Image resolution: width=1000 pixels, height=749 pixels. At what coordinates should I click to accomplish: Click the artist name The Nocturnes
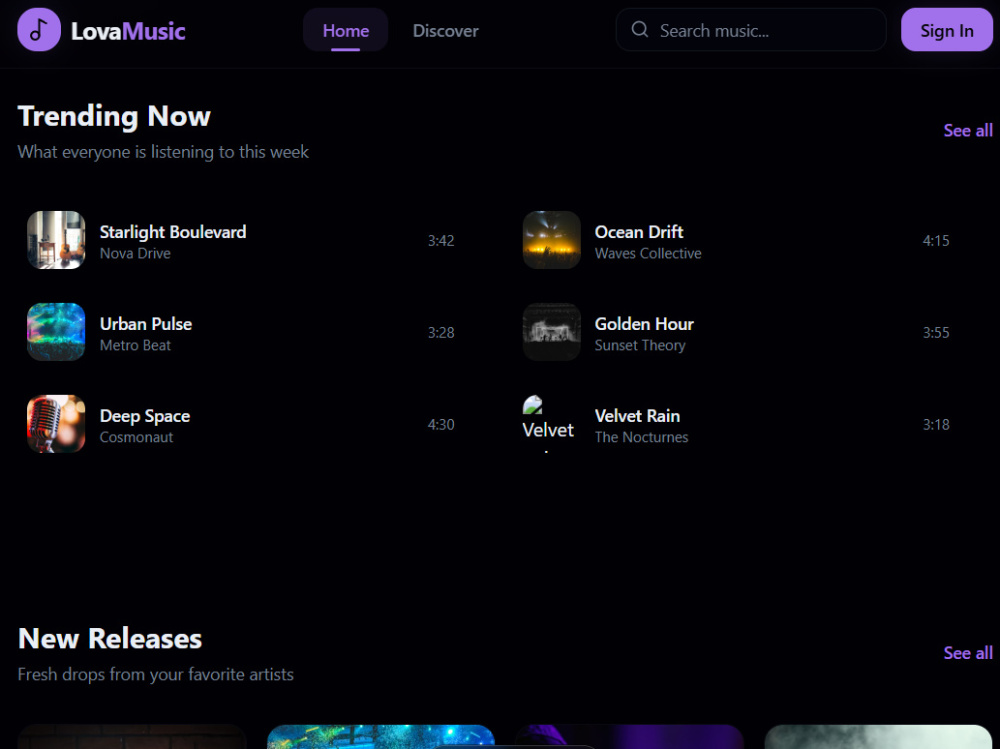coord(642,437)
